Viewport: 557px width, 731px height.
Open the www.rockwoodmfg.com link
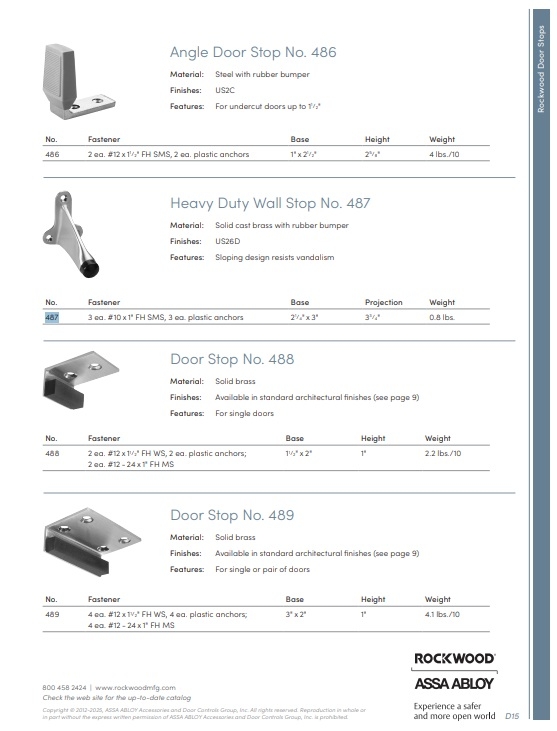135,687
